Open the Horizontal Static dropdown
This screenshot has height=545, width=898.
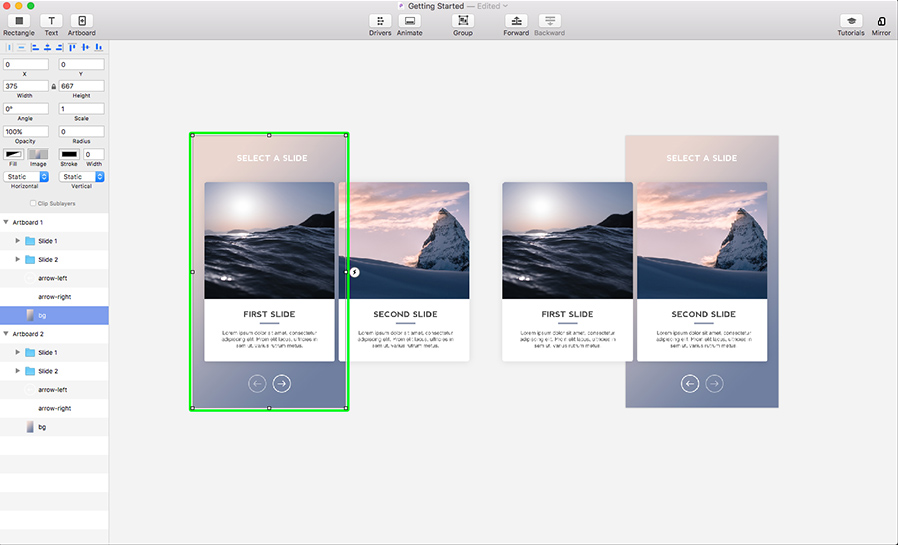tap(26, 177)
